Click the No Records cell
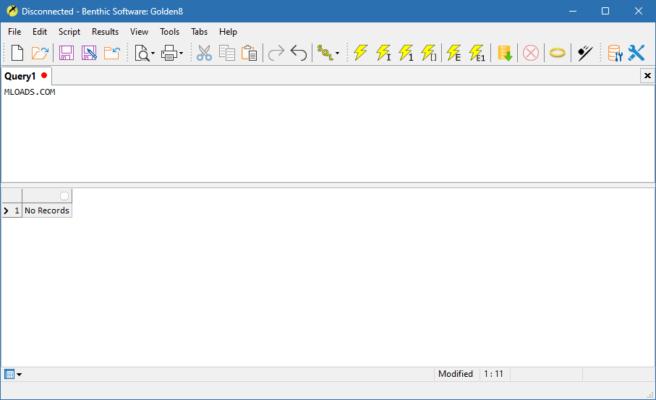The width and height of the screenshot is (656, 400). (x=47, y=210)
